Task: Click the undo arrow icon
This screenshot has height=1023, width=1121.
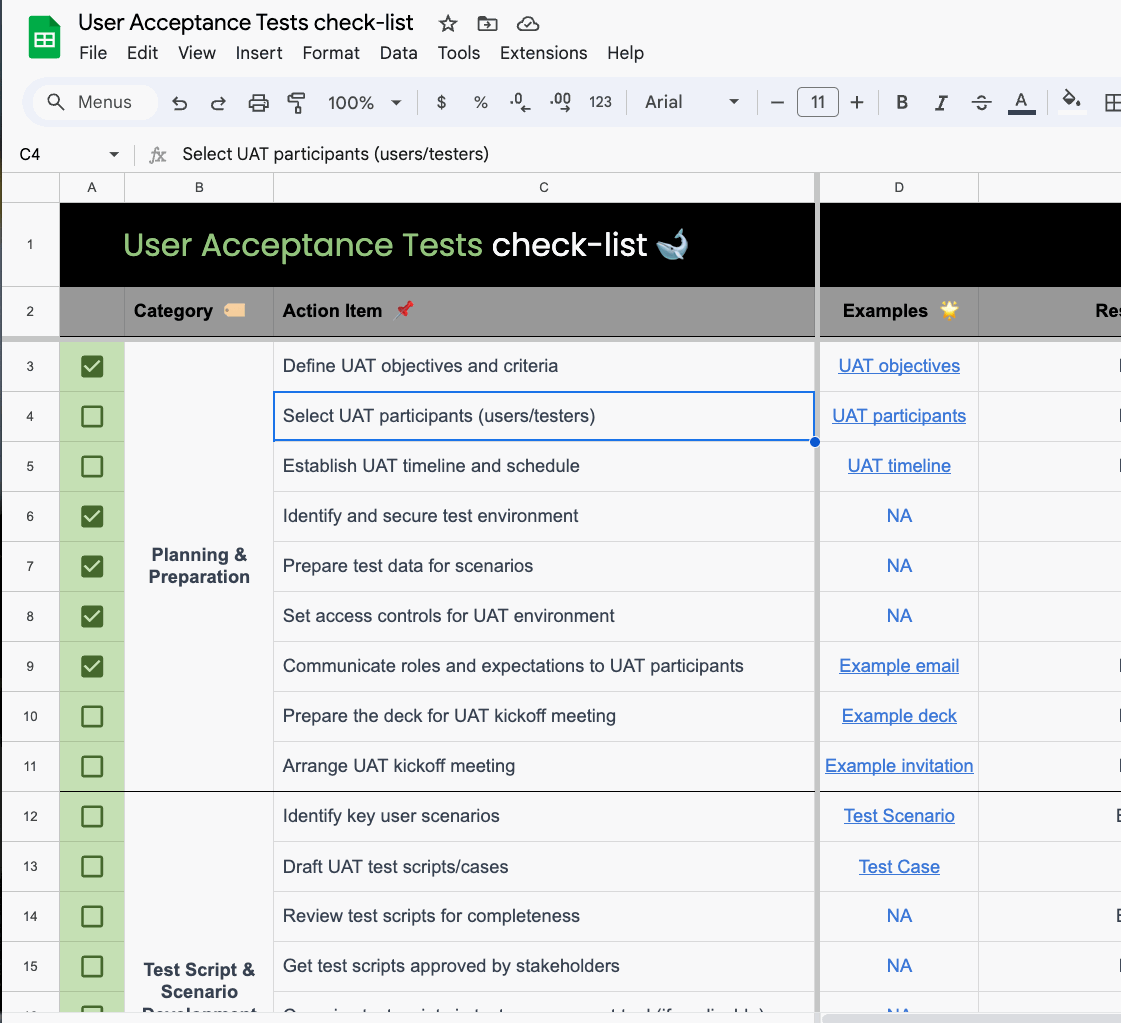Action: pos(180,103)
